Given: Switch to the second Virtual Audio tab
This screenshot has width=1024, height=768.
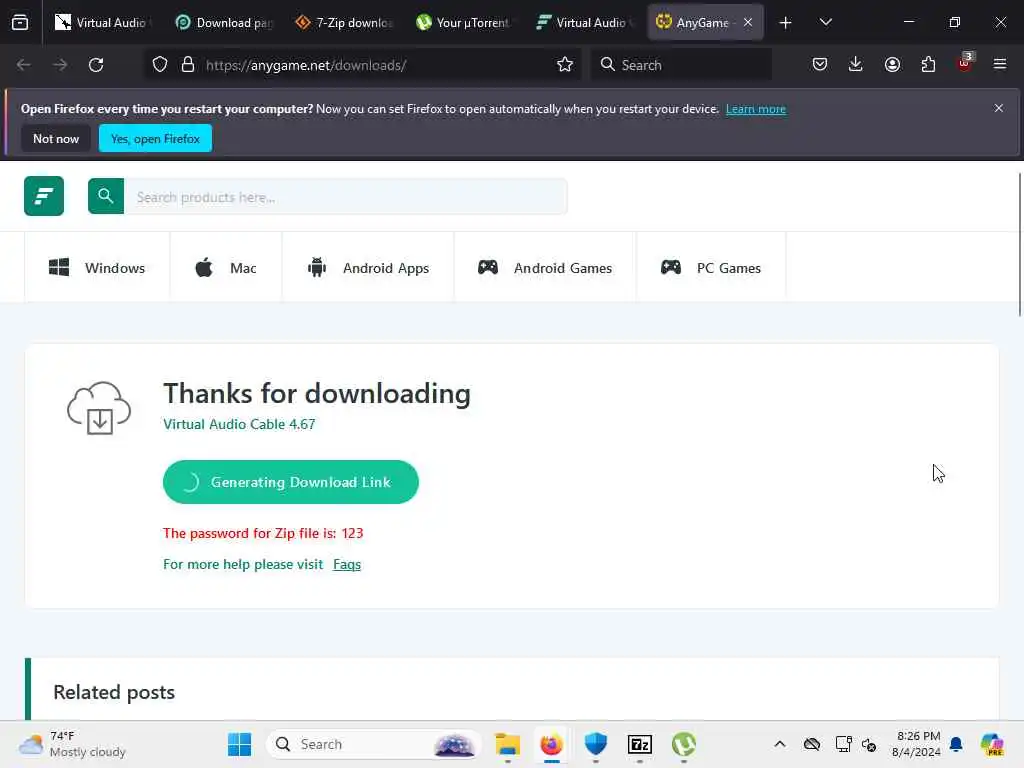Looking at the screenshot, I should pyautogui.click(x=584, y=23).
